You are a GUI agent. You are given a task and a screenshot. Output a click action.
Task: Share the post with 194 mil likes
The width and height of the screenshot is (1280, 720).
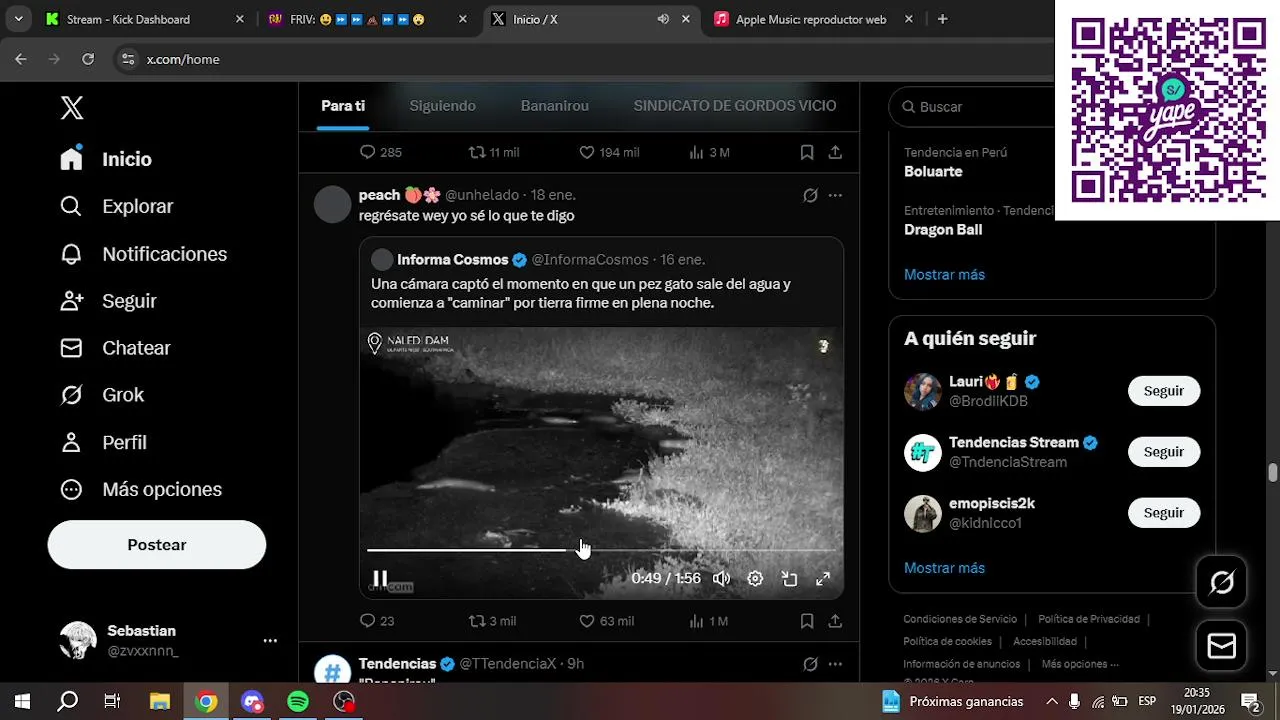835,152
